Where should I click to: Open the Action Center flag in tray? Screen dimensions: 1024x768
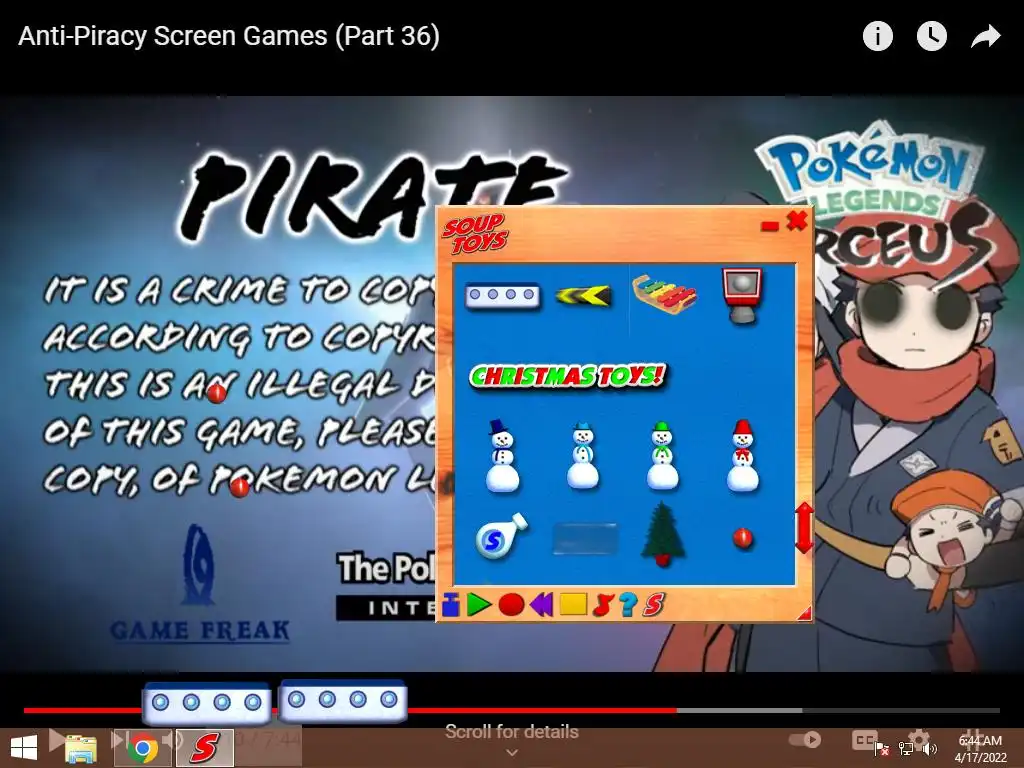pyautogui.click(x=882, y=749)
